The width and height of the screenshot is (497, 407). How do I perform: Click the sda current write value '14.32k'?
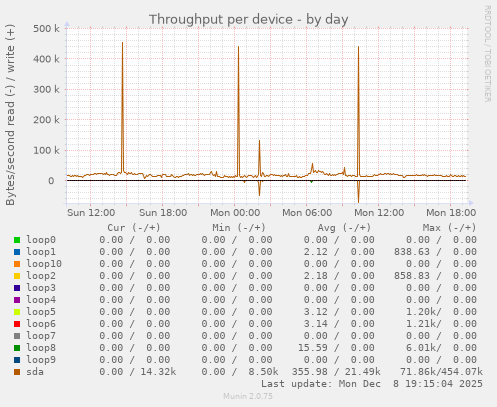pyautogui.click(x=158, y=372)
